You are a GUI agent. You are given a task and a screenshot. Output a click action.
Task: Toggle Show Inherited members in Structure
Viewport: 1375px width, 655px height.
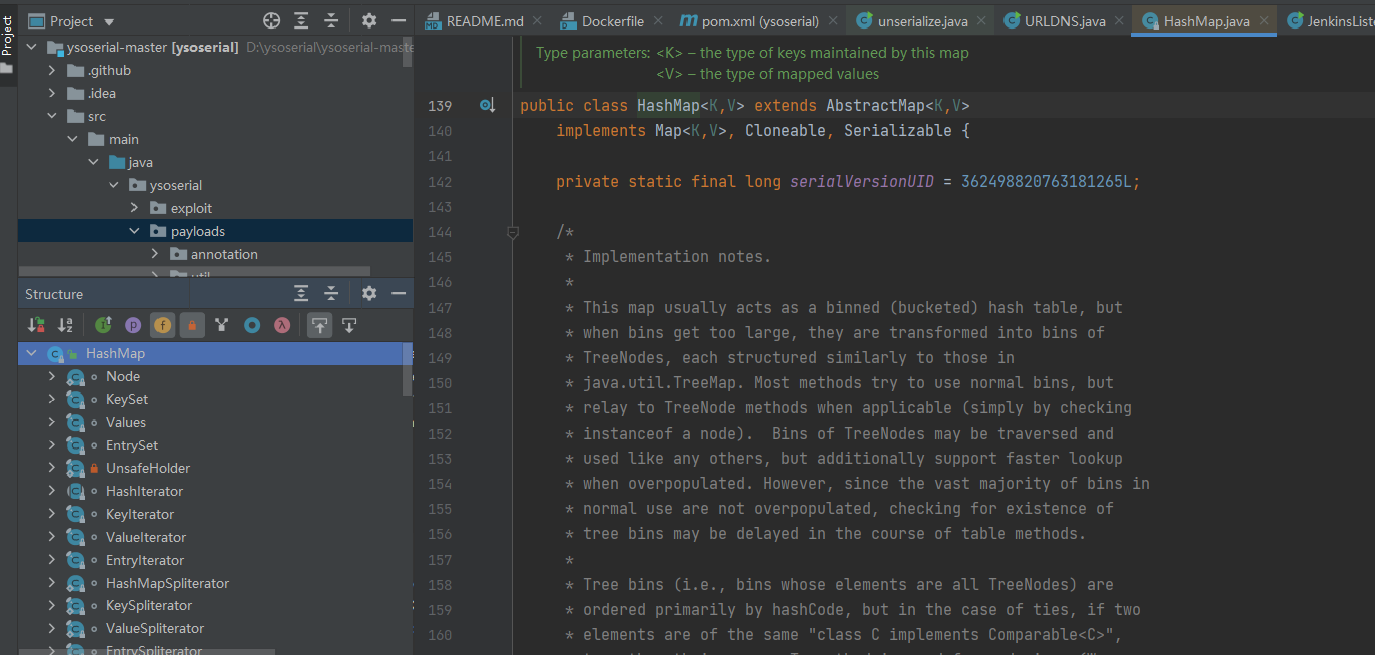click(x=103, y=324)
